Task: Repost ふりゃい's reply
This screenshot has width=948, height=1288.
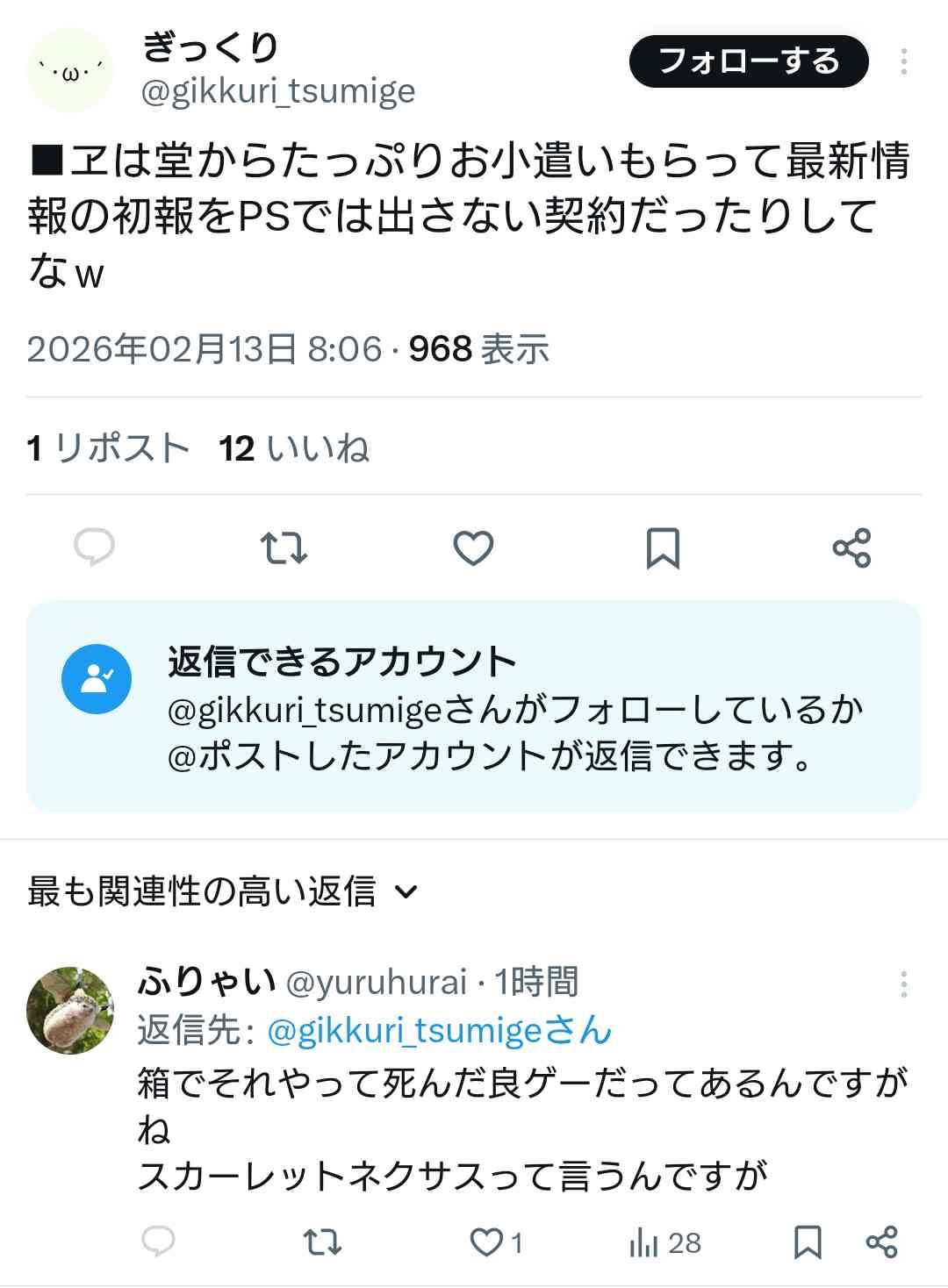Action: pos(322,1241)
